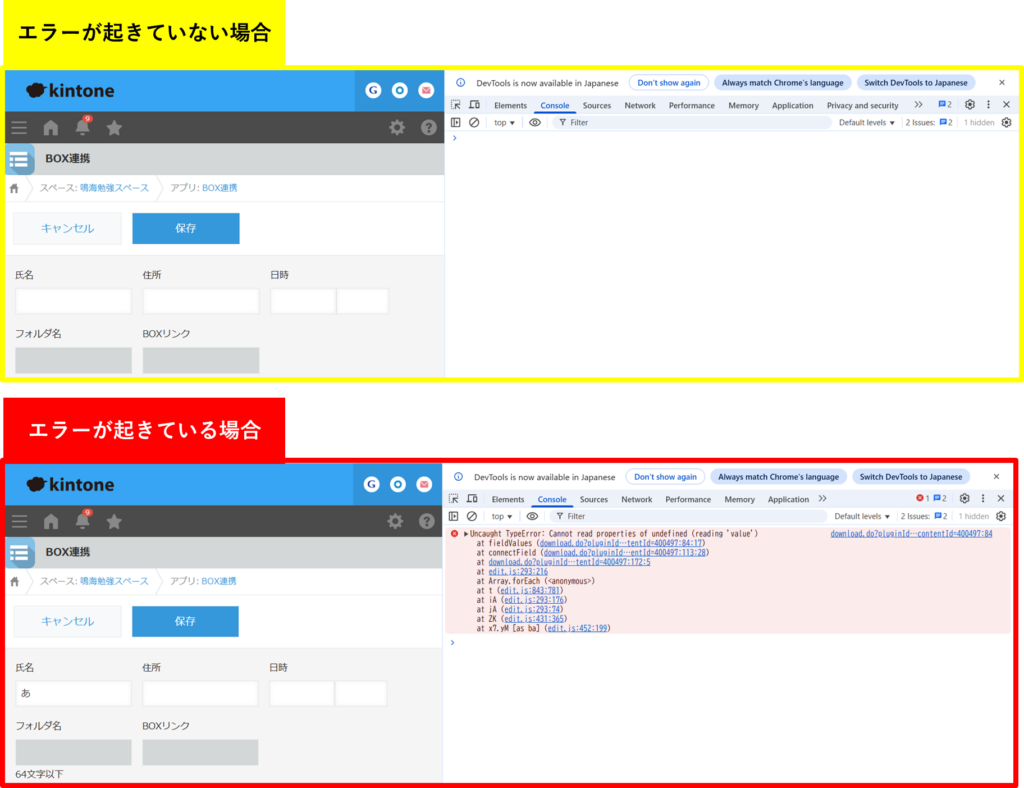
Task: Toggle console sidebar icon in the upper DevTools
Action: 456,122
